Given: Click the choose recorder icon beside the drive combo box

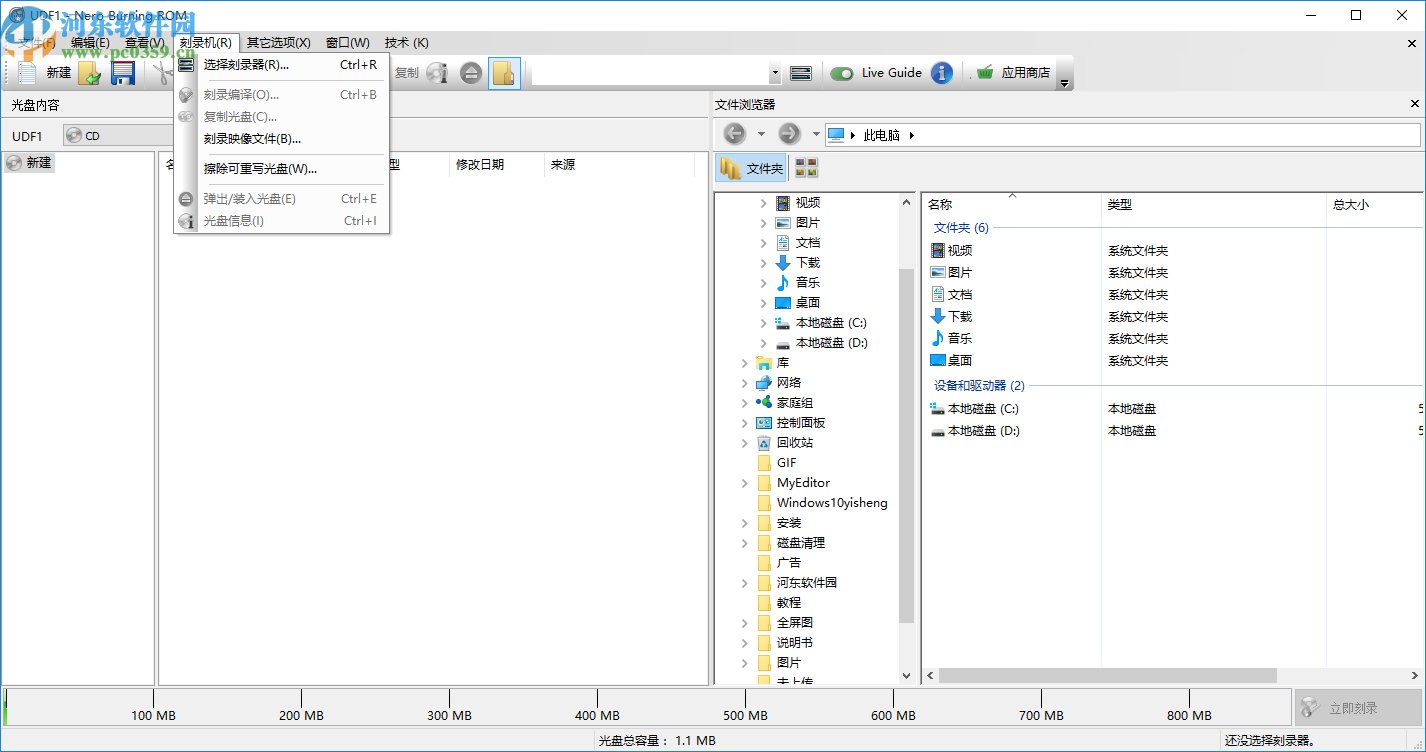Looking at the screenshot, I should pyautogui.click(x=800, y=72).
